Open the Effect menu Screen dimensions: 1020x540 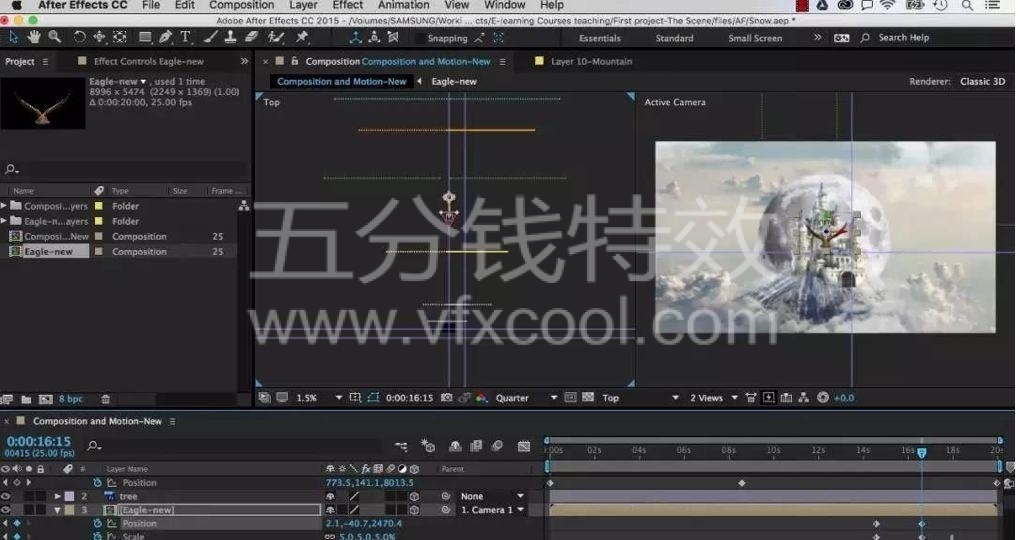point(348,5)
